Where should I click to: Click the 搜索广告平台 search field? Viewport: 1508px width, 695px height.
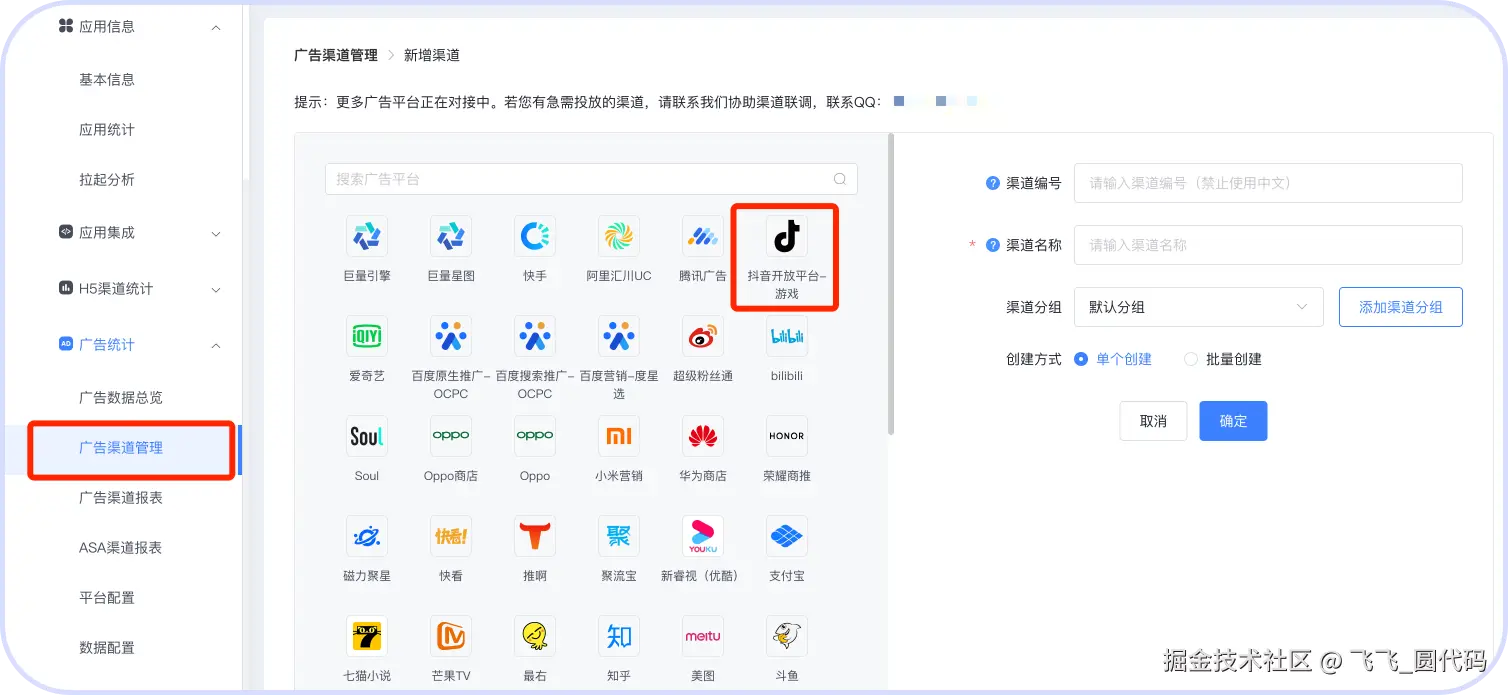[591, 179]
